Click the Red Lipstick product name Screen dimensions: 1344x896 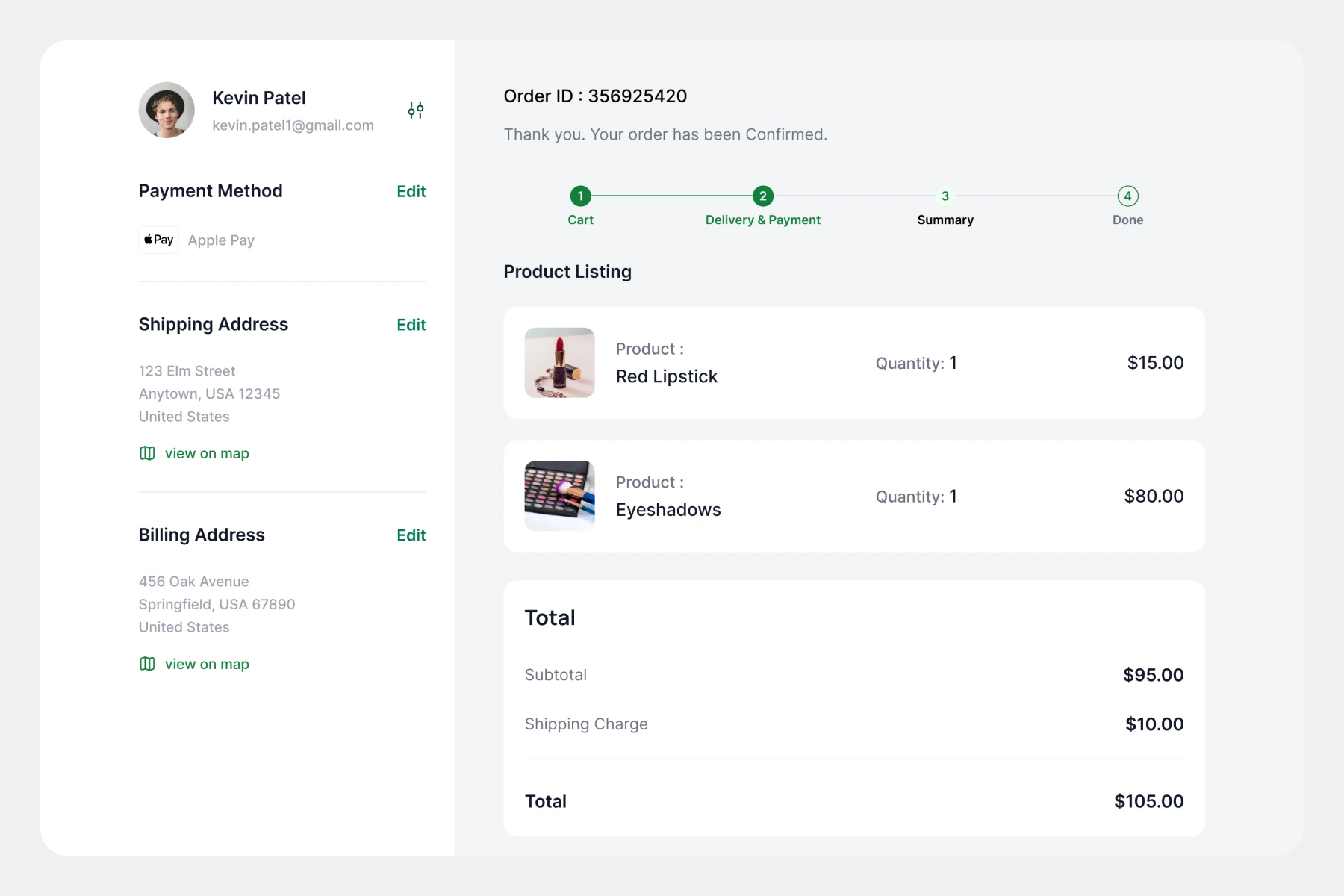point(666,376)
